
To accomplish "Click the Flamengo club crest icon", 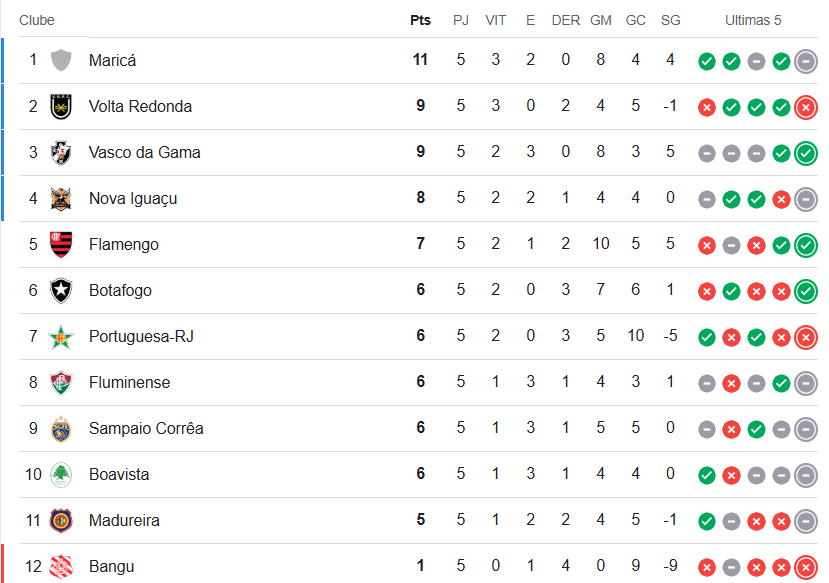I will 61,244.
